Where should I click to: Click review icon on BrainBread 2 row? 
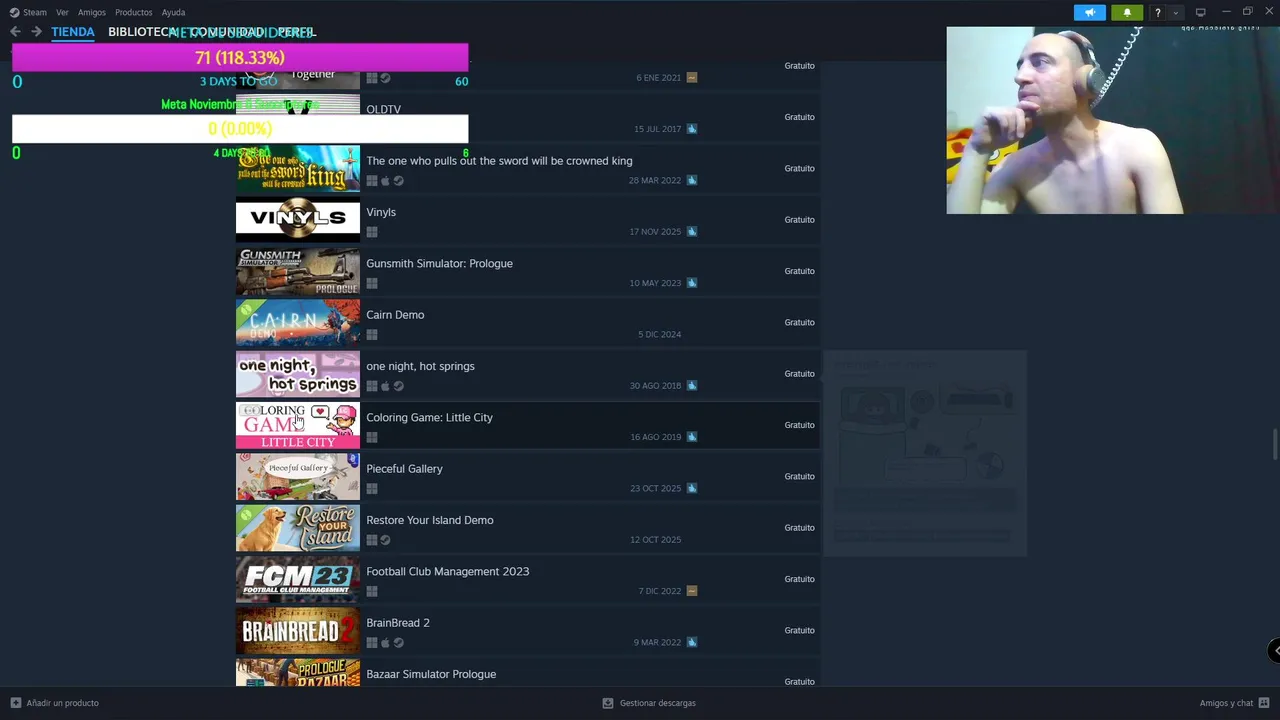[692, 642]
